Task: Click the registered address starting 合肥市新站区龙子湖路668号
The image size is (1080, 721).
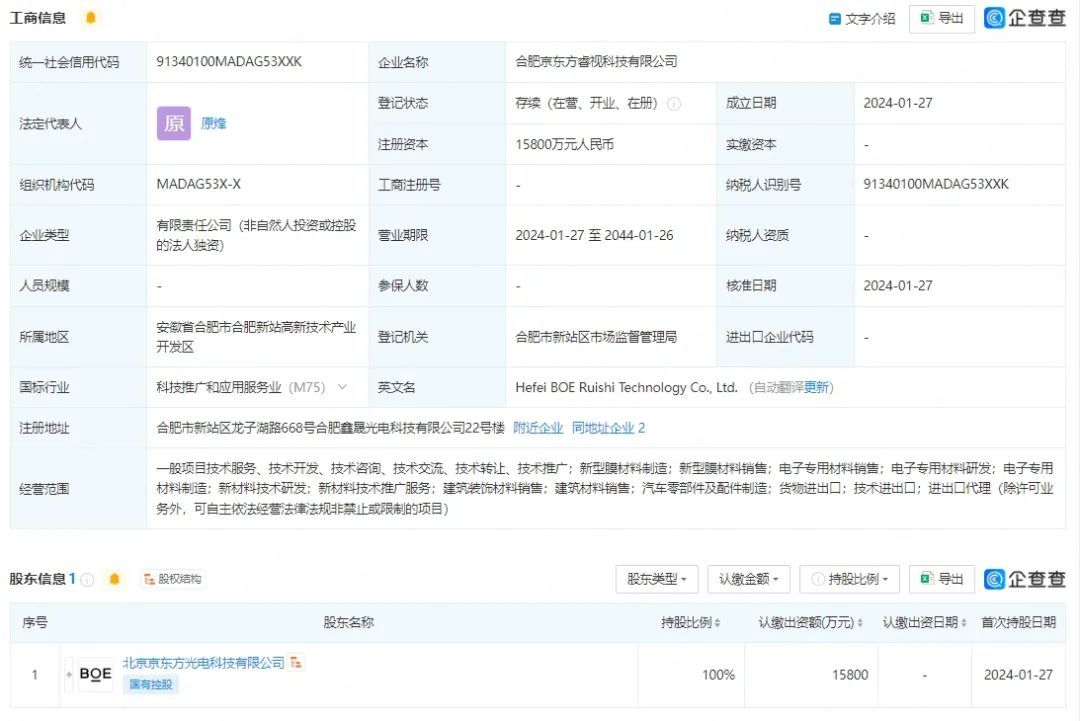Action: click(330, 428)
